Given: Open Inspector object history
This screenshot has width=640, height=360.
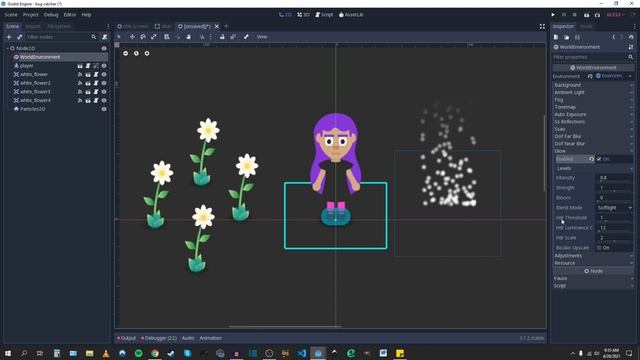Looking at the screenshot, I should coord(631,37).
